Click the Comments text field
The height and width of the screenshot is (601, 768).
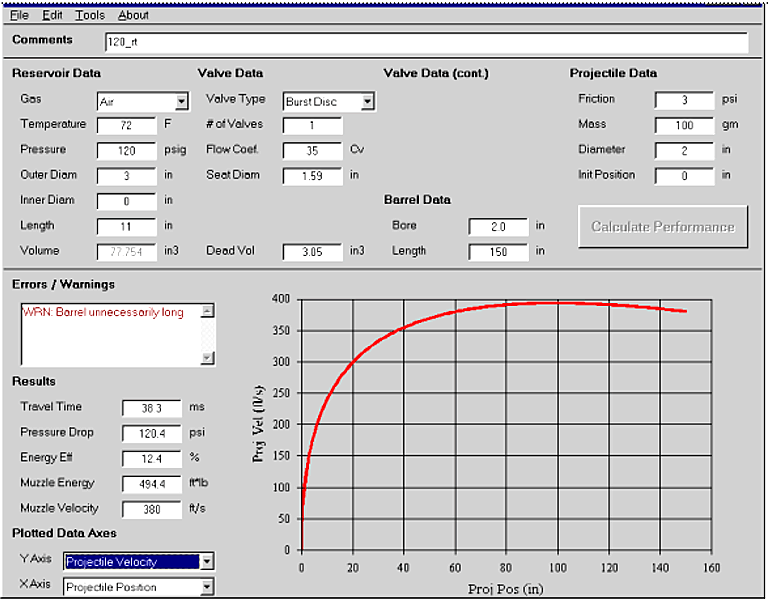tap(427, 43)
